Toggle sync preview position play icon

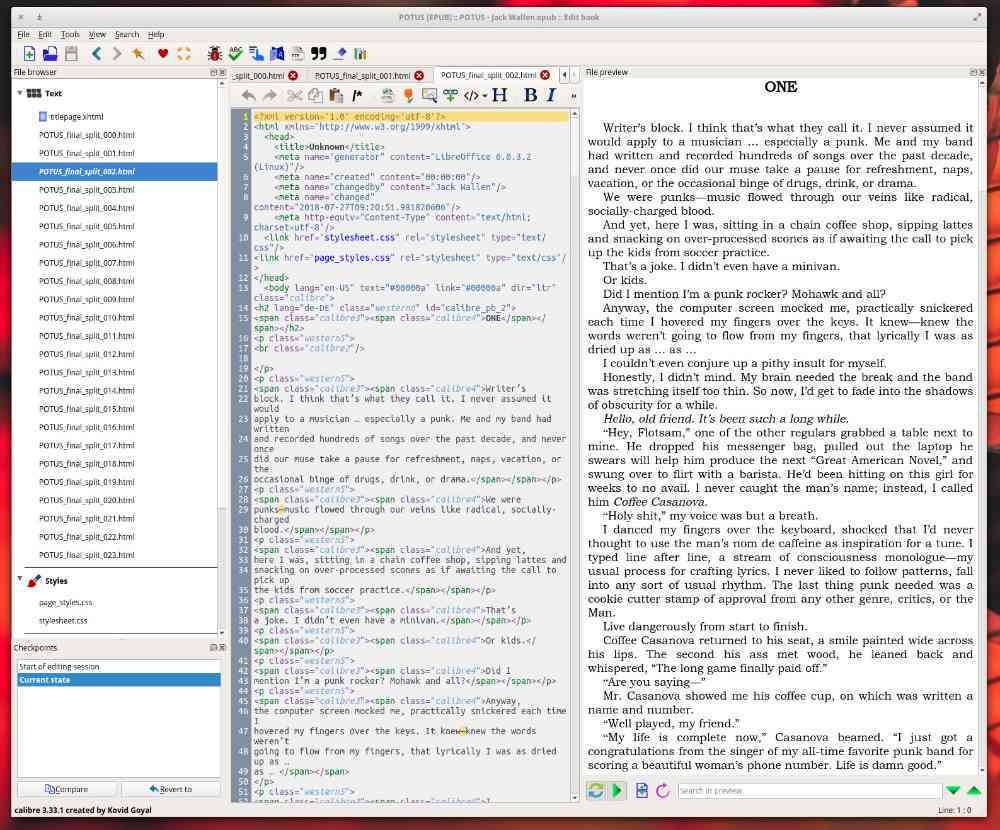pos(617,790)
